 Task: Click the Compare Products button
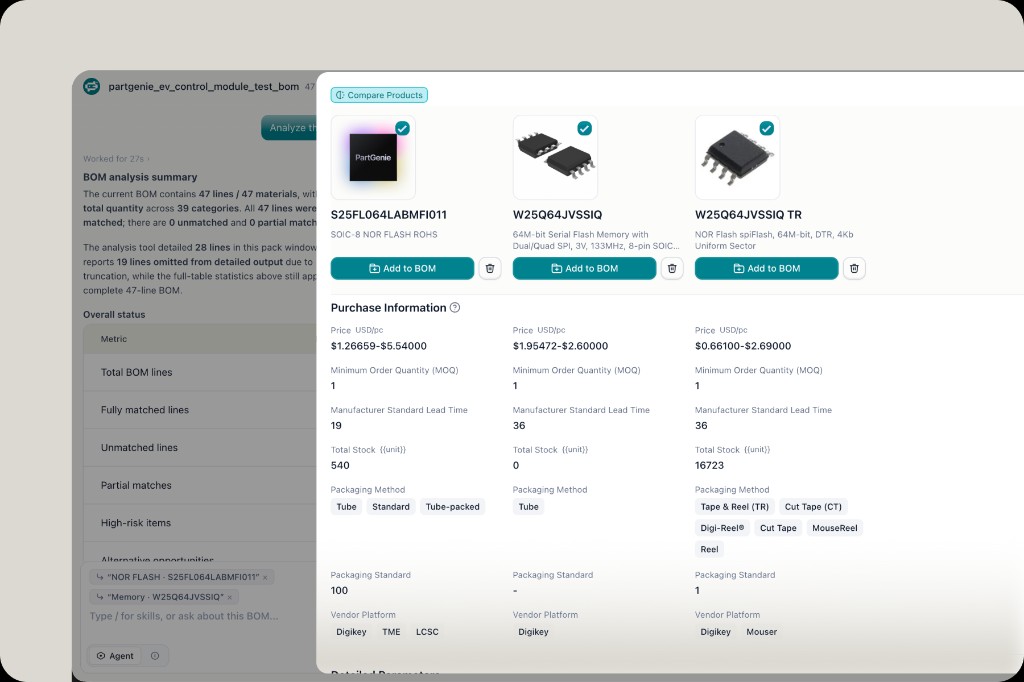379,95
